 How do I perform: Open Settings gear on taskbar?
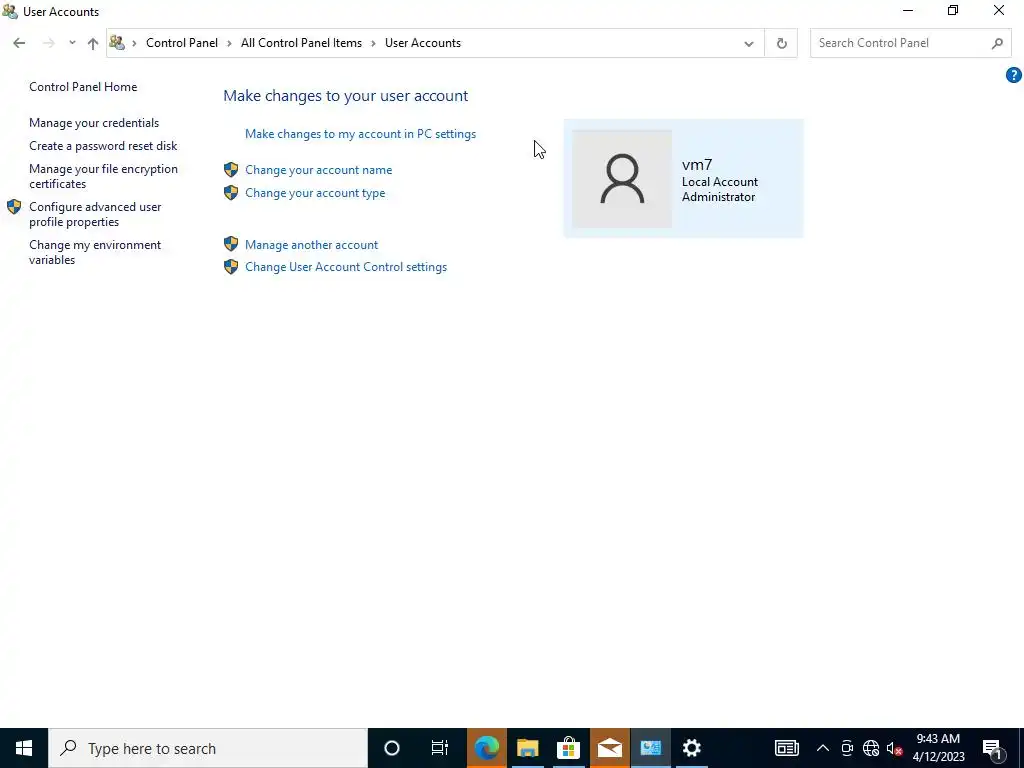click(692, 748)
